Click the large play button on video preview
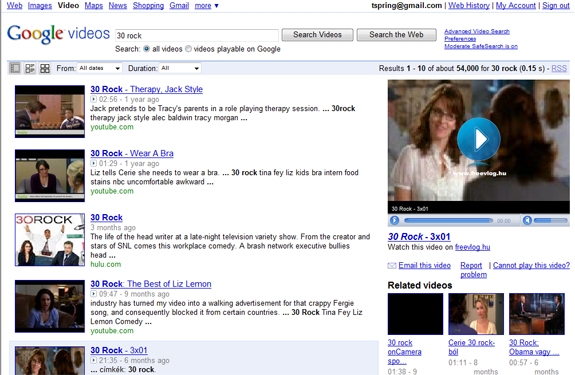Image resolution: width=575 pixels, height=375 pixels. [x=478, y=139]
